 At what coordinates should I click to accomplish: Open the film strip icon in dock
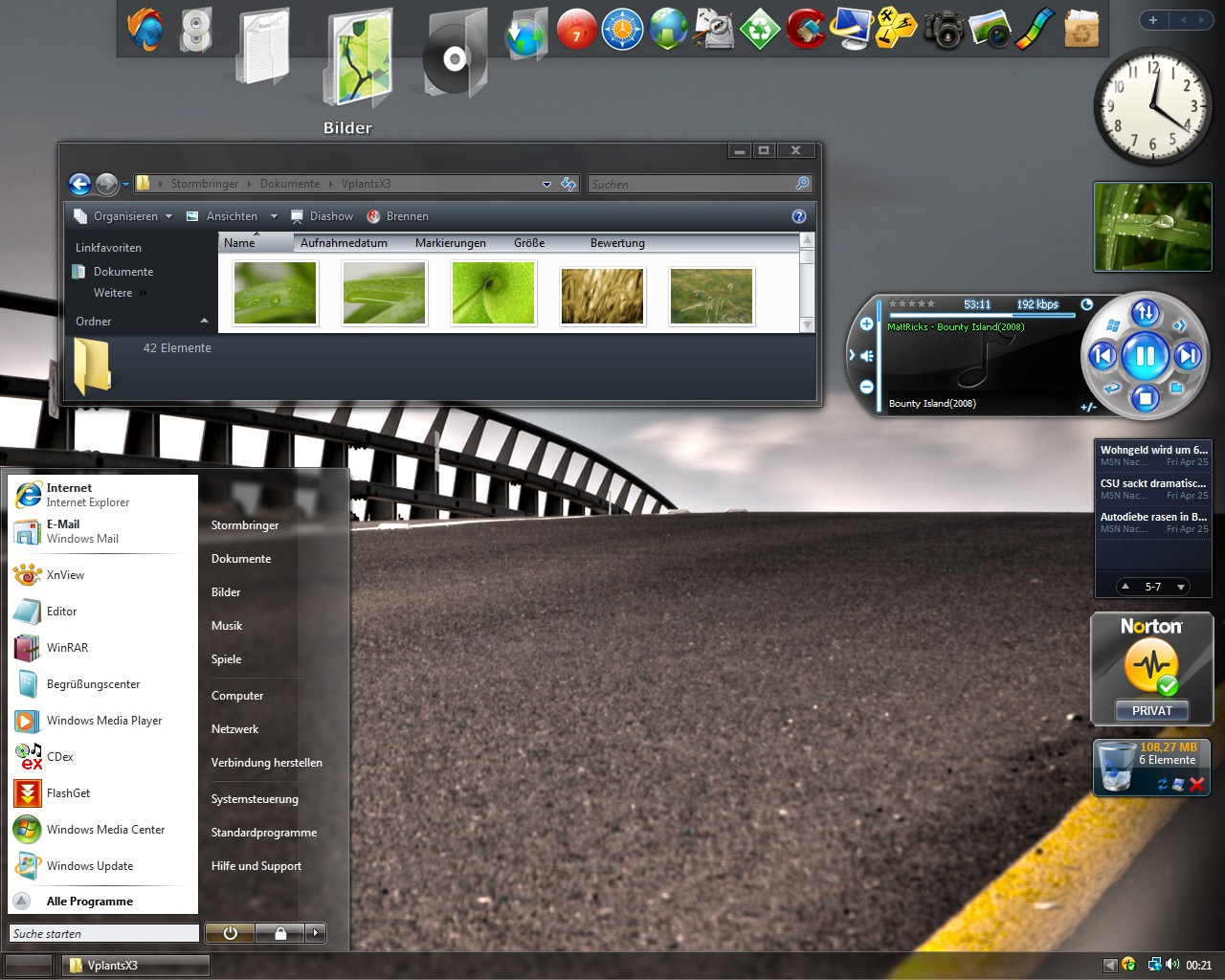pos(1035,29)
